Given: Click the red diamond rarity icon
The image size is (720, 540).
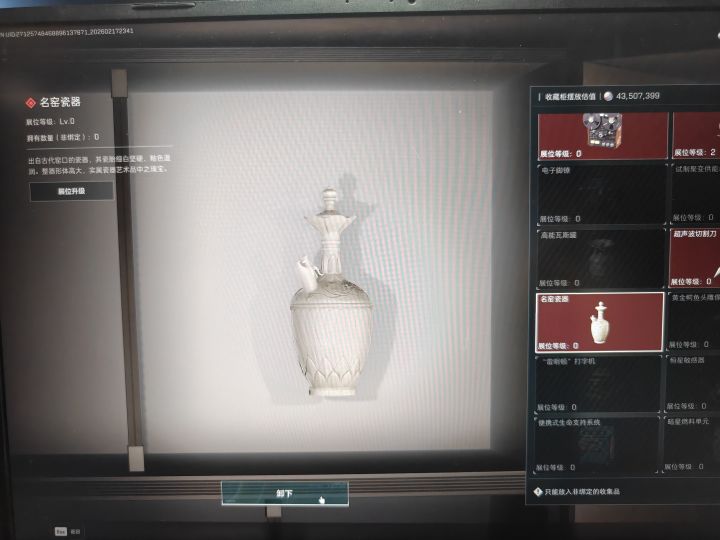Looking at the screenshot, I should coord(30,103).
